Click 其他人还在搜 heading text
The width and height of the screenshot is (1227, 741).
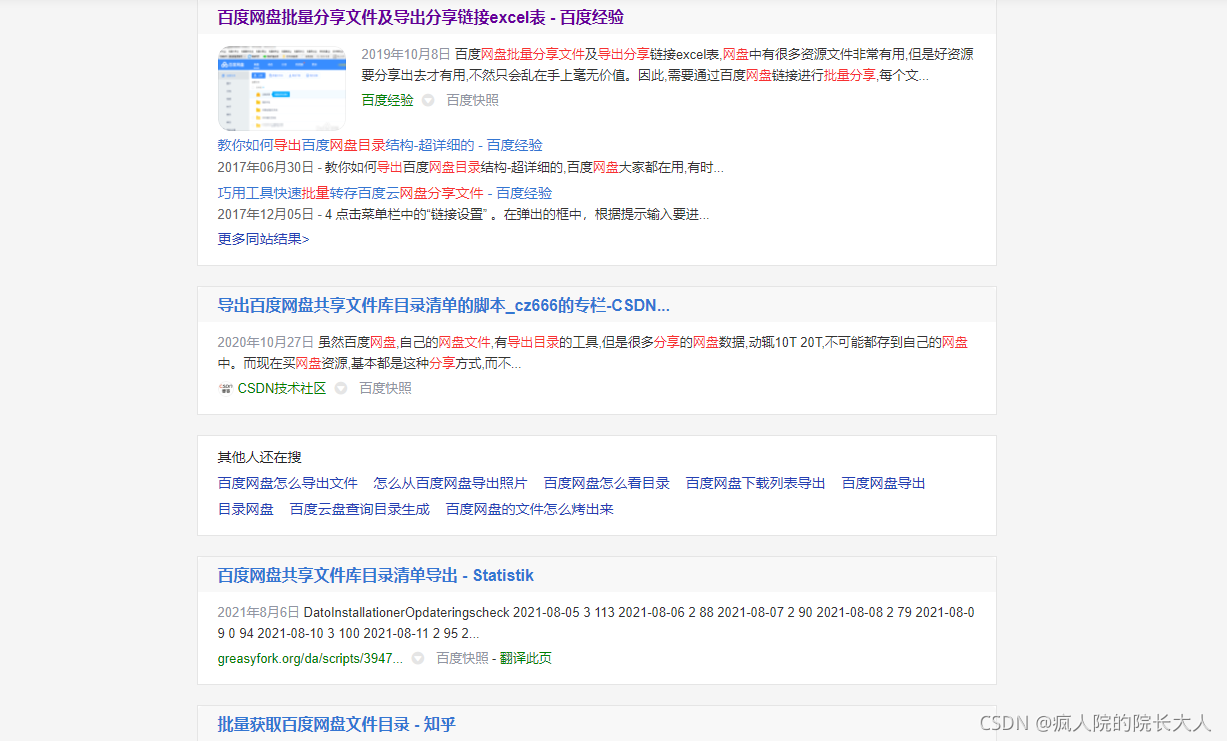[x=260, y=457]
